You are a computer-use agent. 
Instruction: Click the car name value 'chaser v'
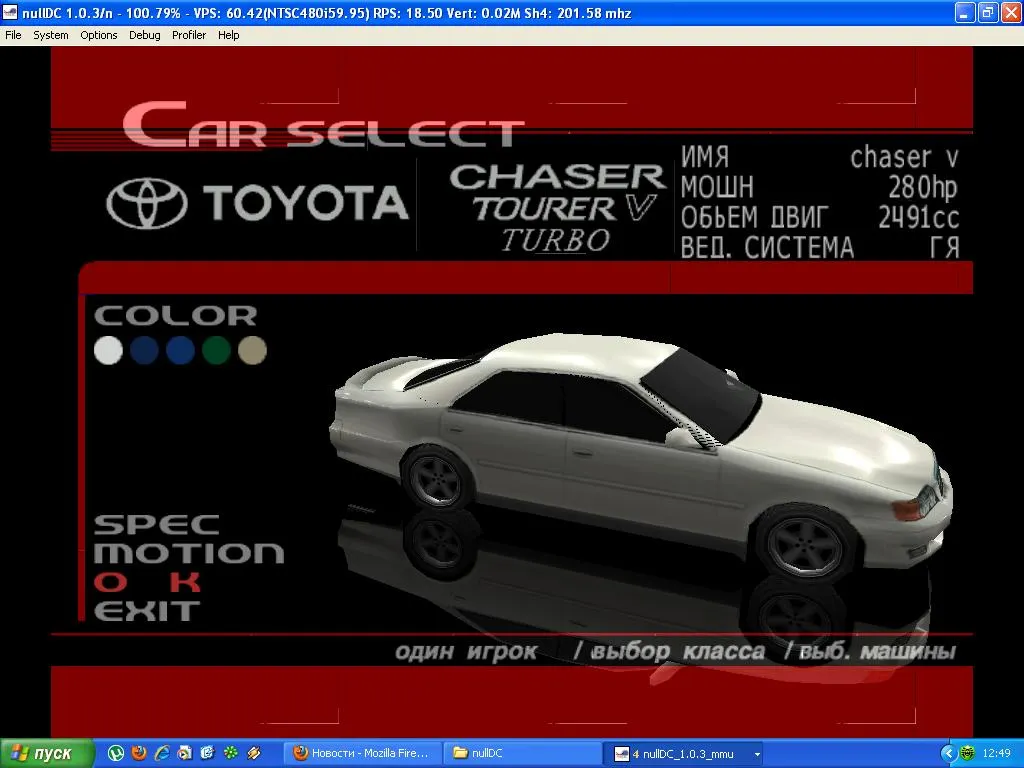click(904, 157)
